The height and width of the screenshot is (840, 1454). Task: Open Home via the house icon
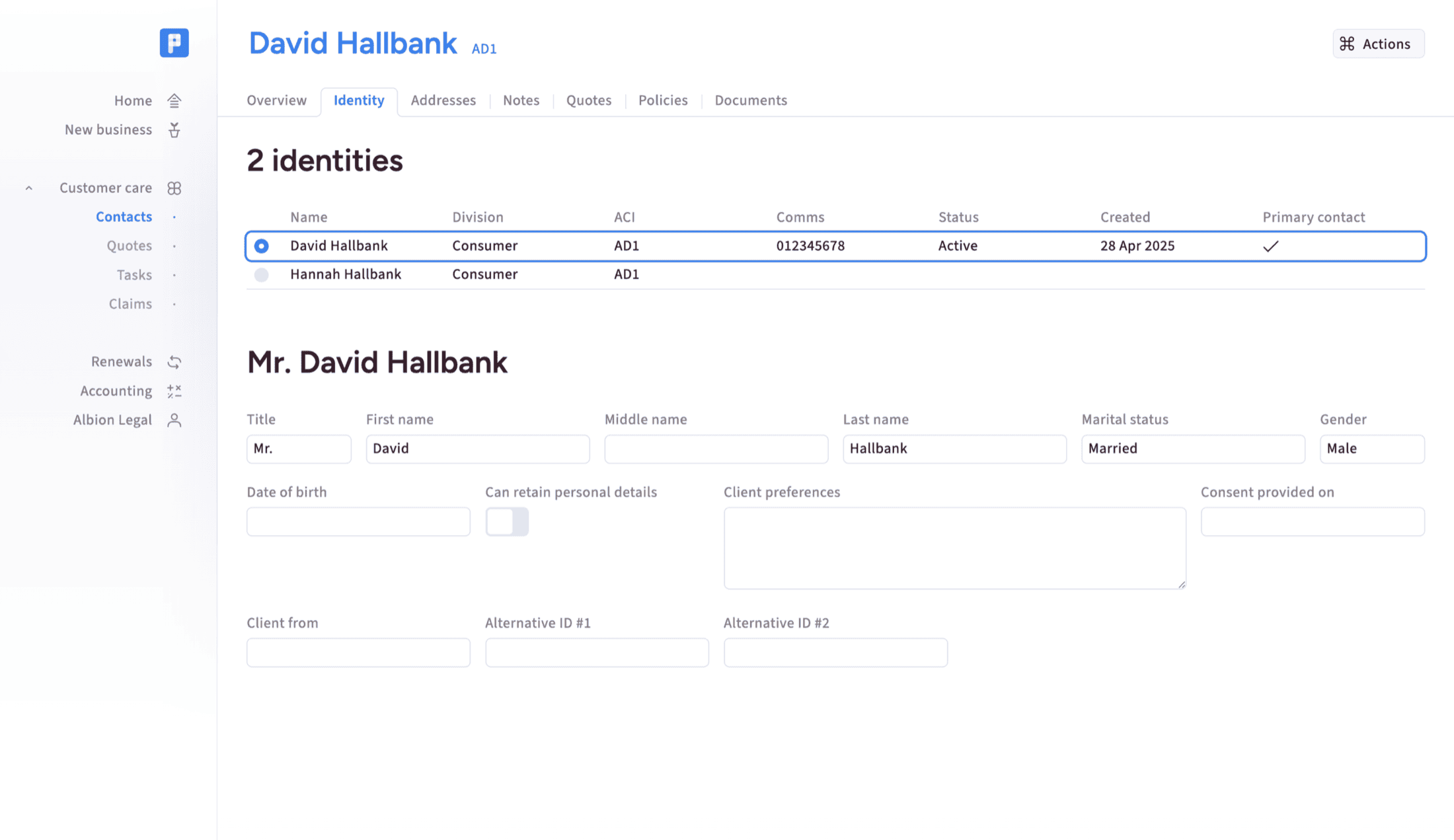[174, 100]
